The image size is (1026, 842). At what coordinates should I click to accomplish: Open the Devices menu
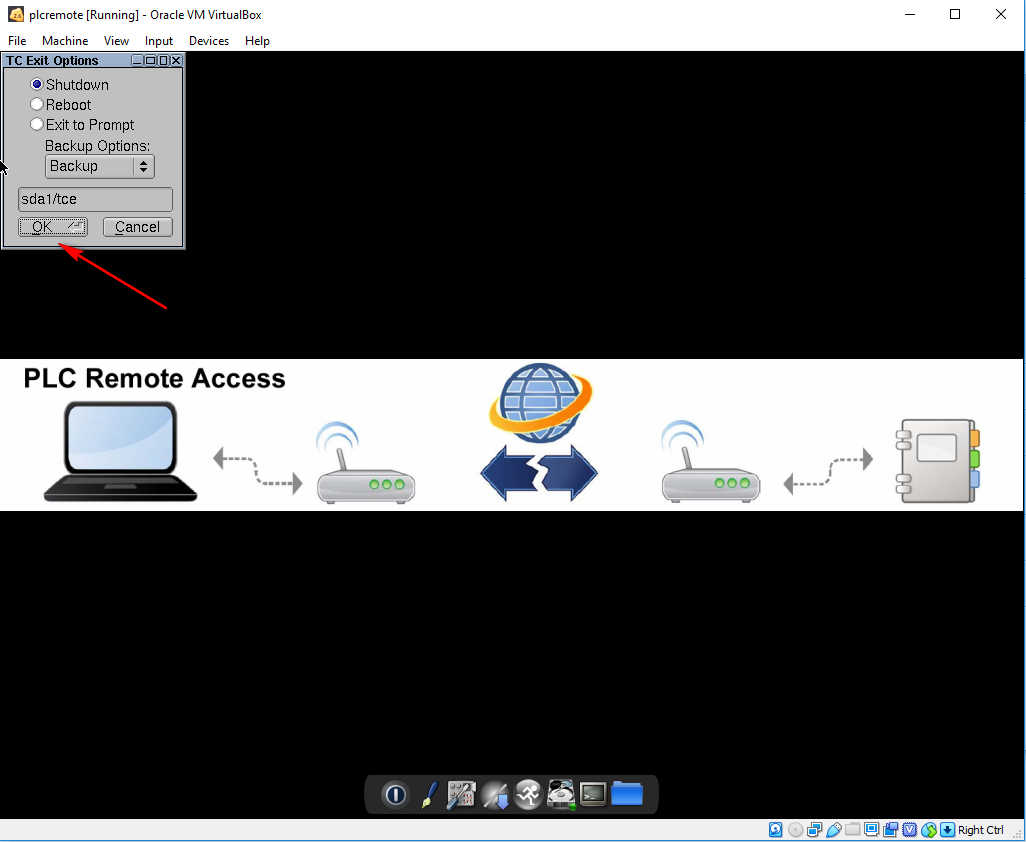point(209,41)
